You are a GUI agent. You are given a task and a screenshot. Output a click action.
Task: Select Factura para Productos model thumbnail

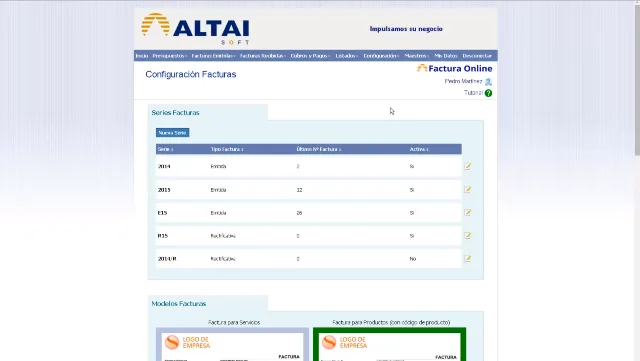coord(389,344)
